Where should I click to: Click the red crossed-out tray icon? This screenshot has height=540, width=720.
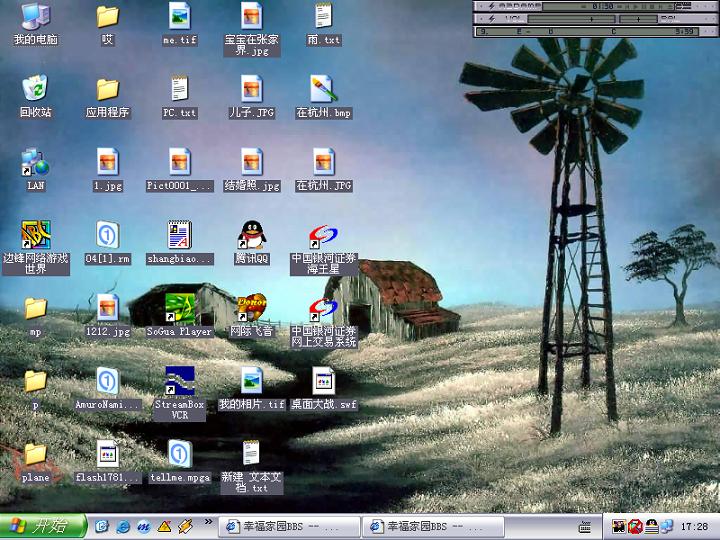635,526
